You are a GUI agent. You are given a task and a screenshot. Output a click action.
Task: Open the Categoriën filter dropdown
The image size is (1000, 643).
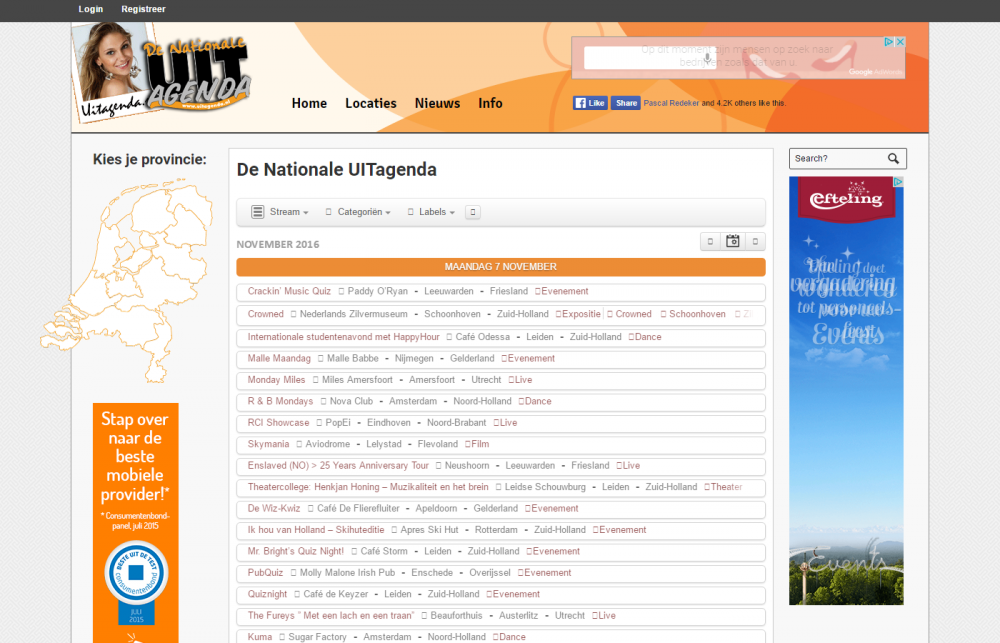[358, 212]
